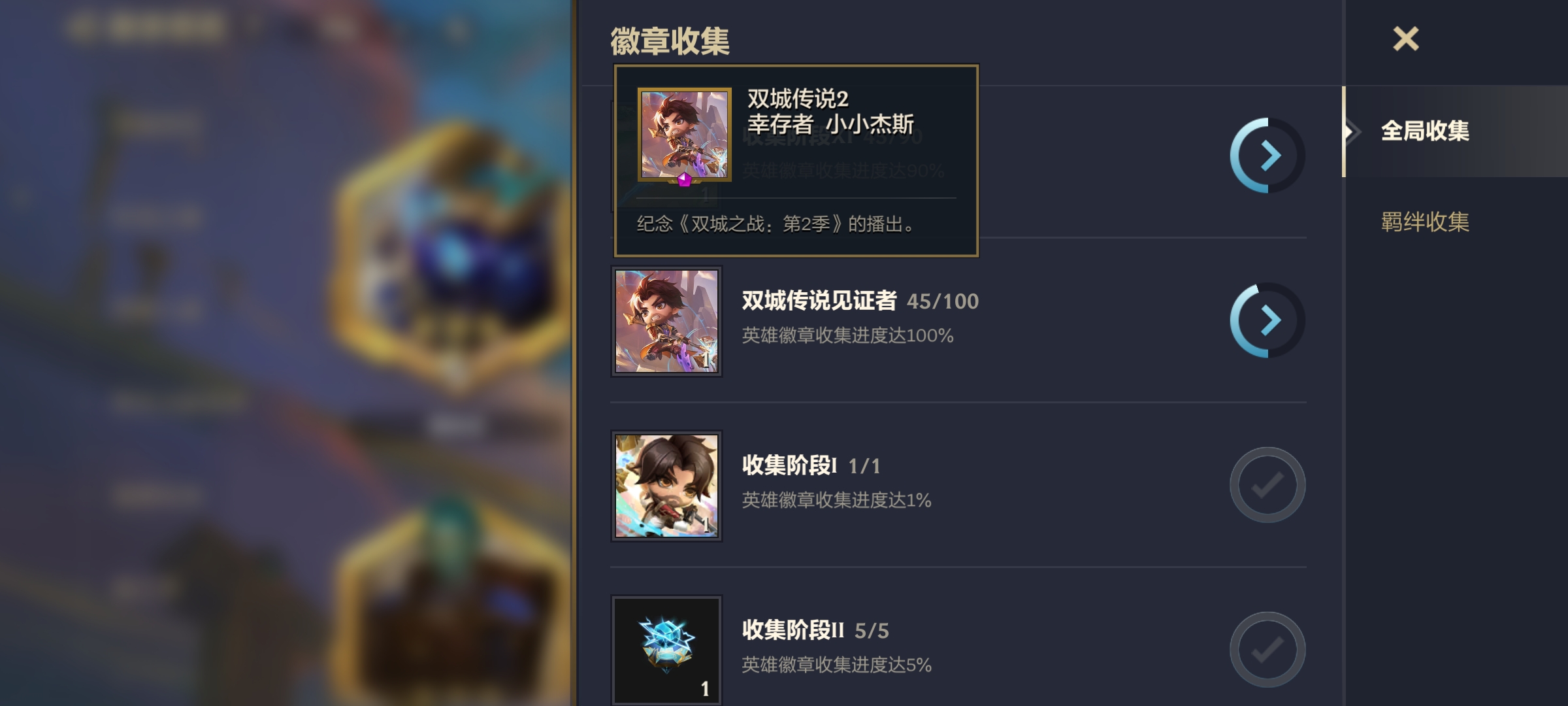This screenshot has height=706, width=1568.
Task: Switch to the 羁绊收集 tab
Action: pyautogui.click(x=1425, y=222)
